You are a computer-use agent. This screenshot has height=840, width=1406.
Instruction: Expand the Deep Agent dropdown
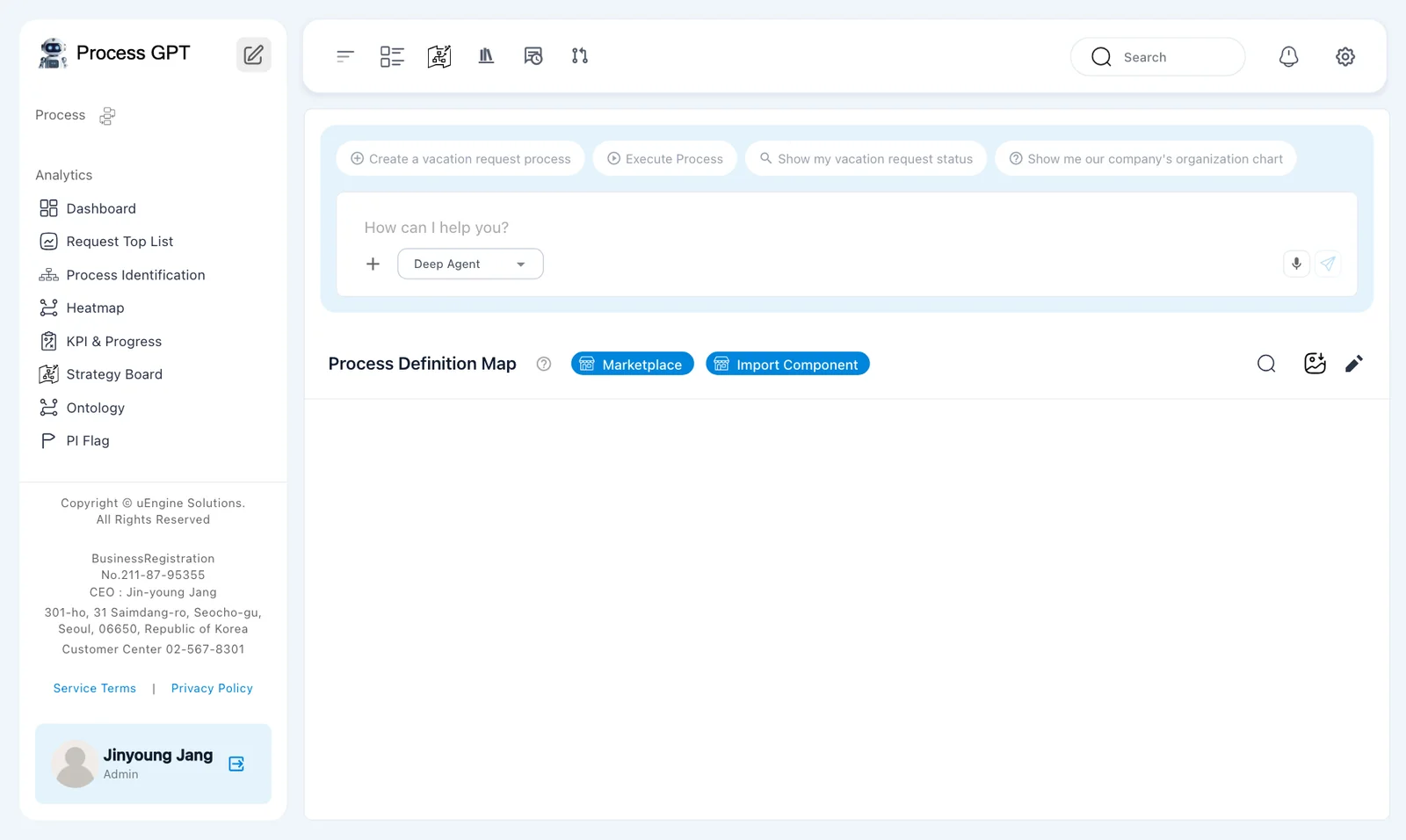[x=470, y=264]
